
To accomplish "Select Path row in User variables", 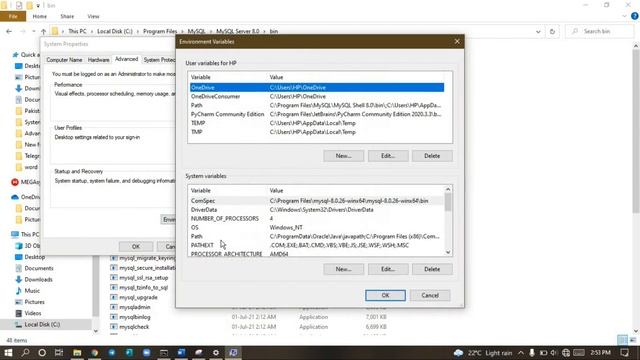I will (x=317, y=105).
